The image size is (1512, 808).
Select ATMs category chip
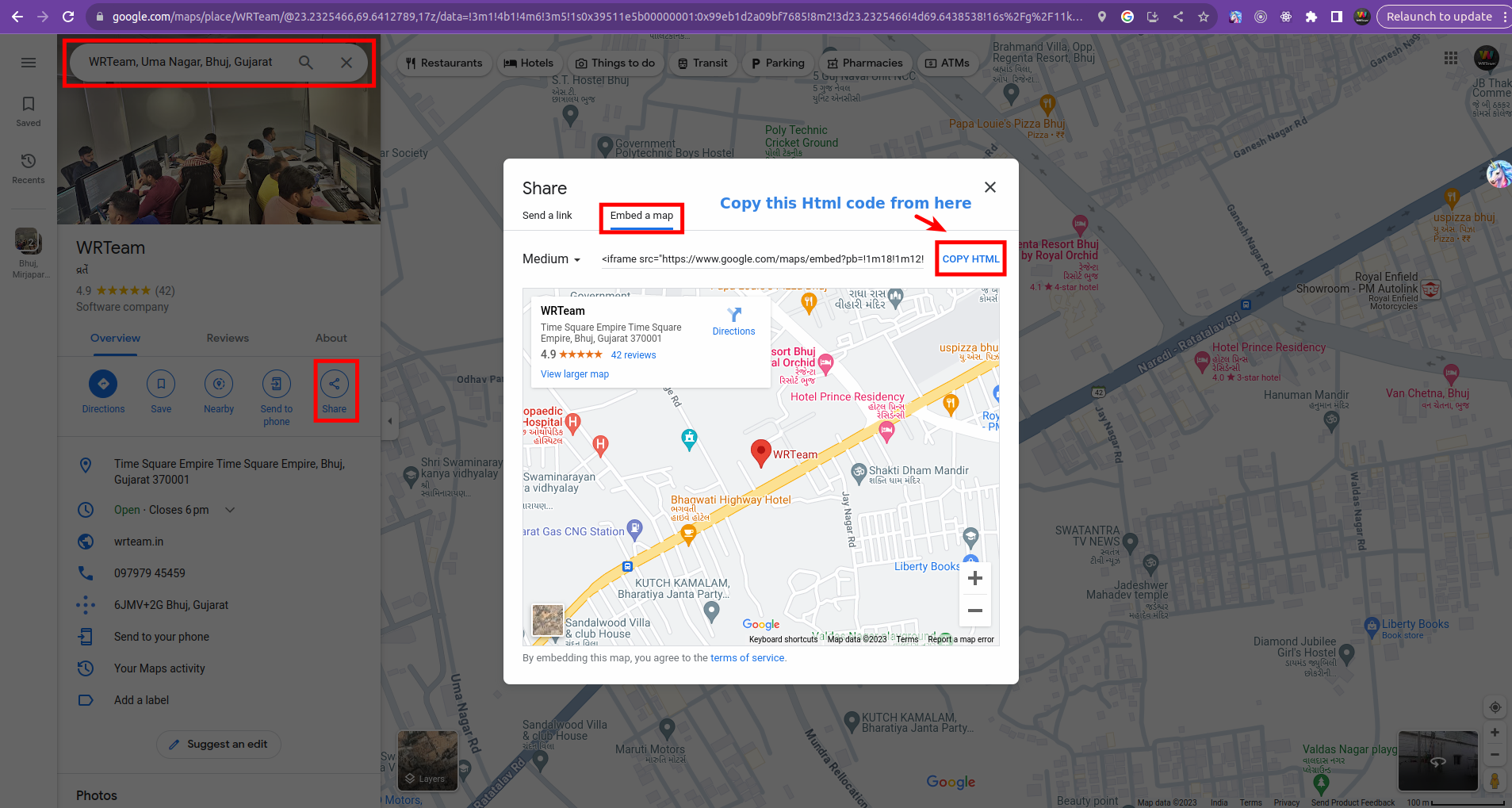pos(947,63)
